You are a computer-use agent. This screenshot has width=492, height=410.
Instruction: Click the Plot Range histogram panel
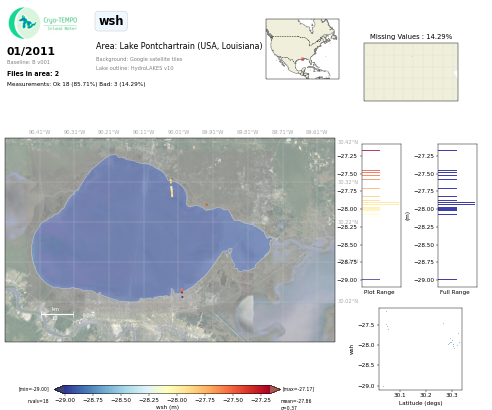point(381,215)
